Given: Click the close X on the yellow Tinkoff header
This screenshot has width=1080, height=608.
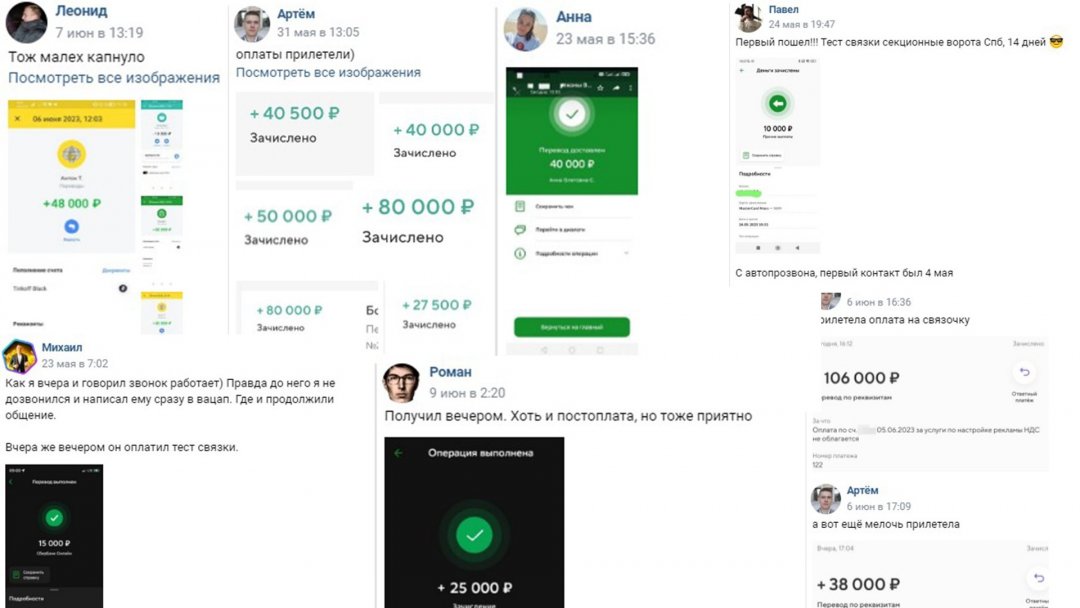Looking at the screenshot, I should [18, 119].
